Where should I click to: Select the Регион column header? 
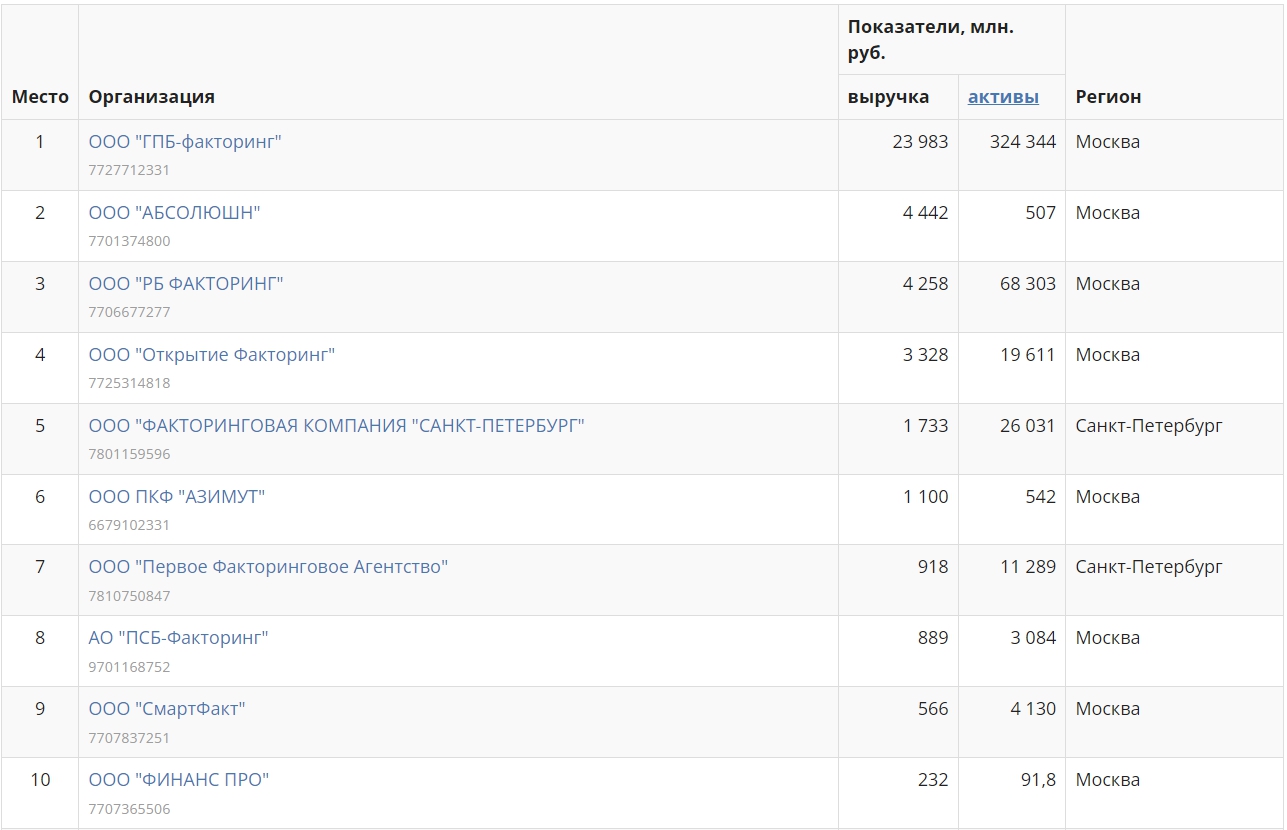coord(1109,97)
